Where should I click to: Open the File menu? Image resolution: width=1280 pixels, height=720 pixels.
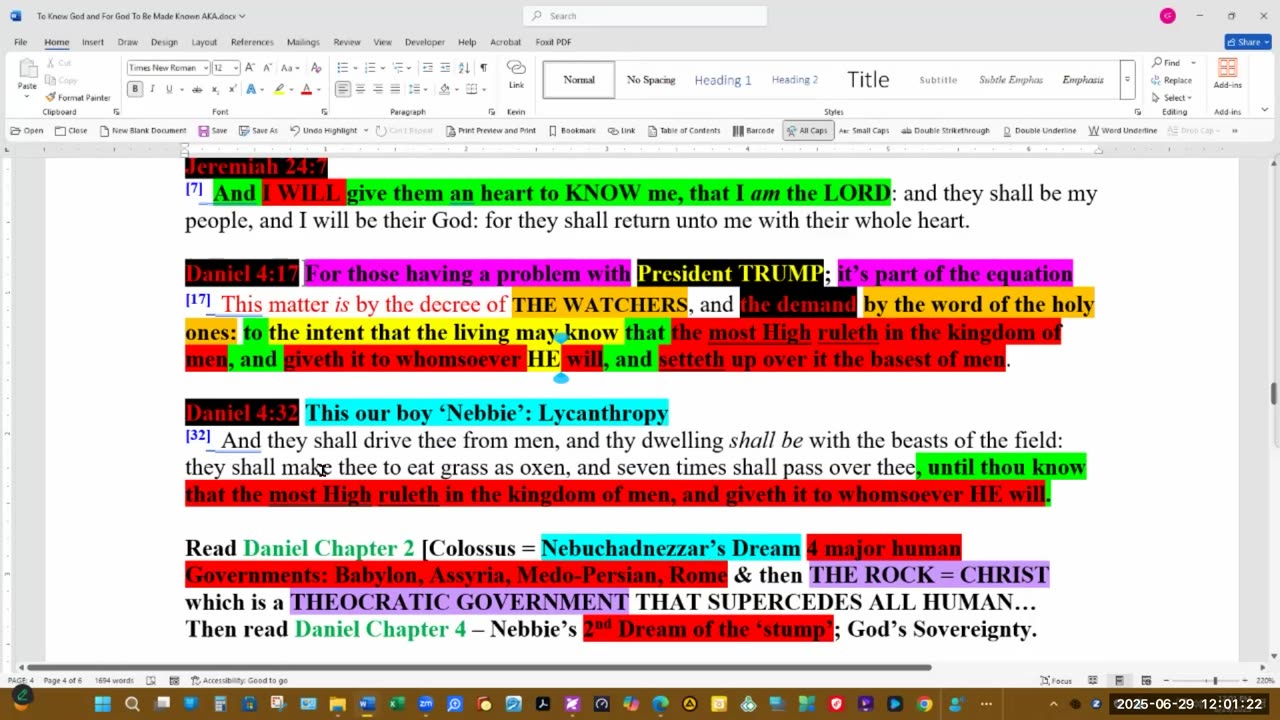21,42
